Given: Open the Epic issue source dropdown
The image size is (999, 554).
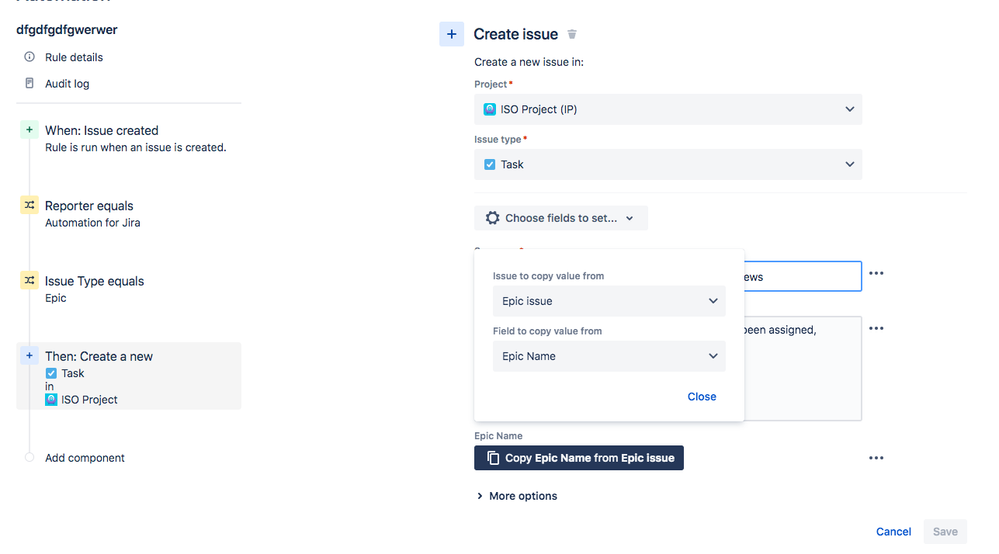Looking at the screenshot, I should click(x=609, y=301).
